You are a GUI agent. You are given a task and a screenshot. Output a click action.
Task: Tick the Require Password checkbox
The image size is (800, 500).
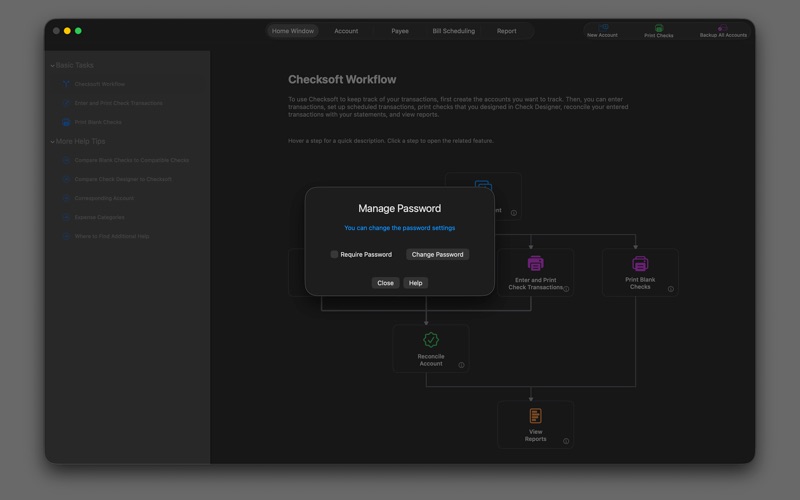(334, 254)
